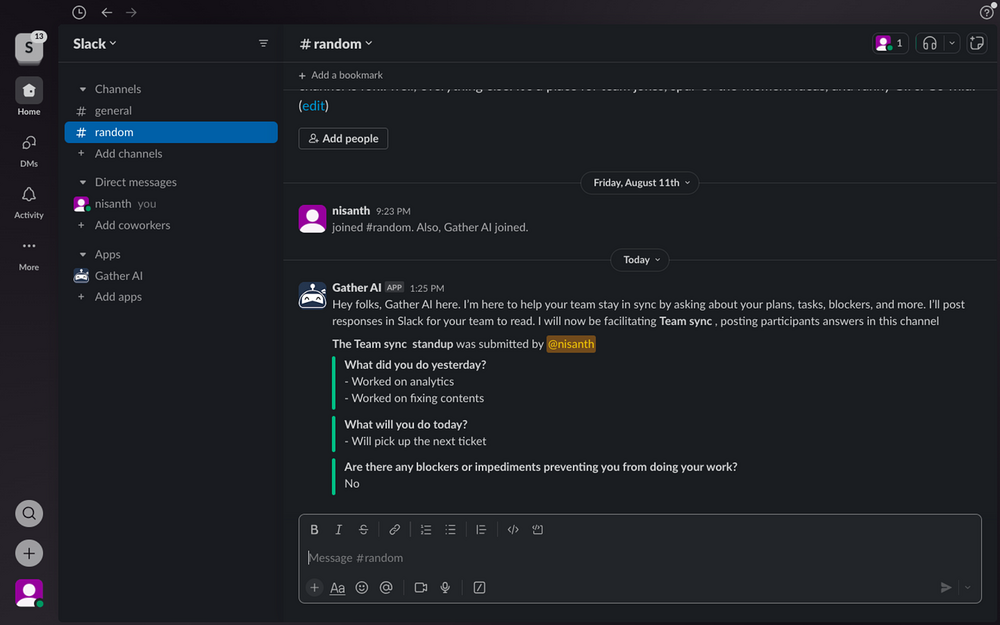This screenshot has height=625, width=1000.
Task: Open your profile avatar at bottom left
Action: (x=29, y=593)
